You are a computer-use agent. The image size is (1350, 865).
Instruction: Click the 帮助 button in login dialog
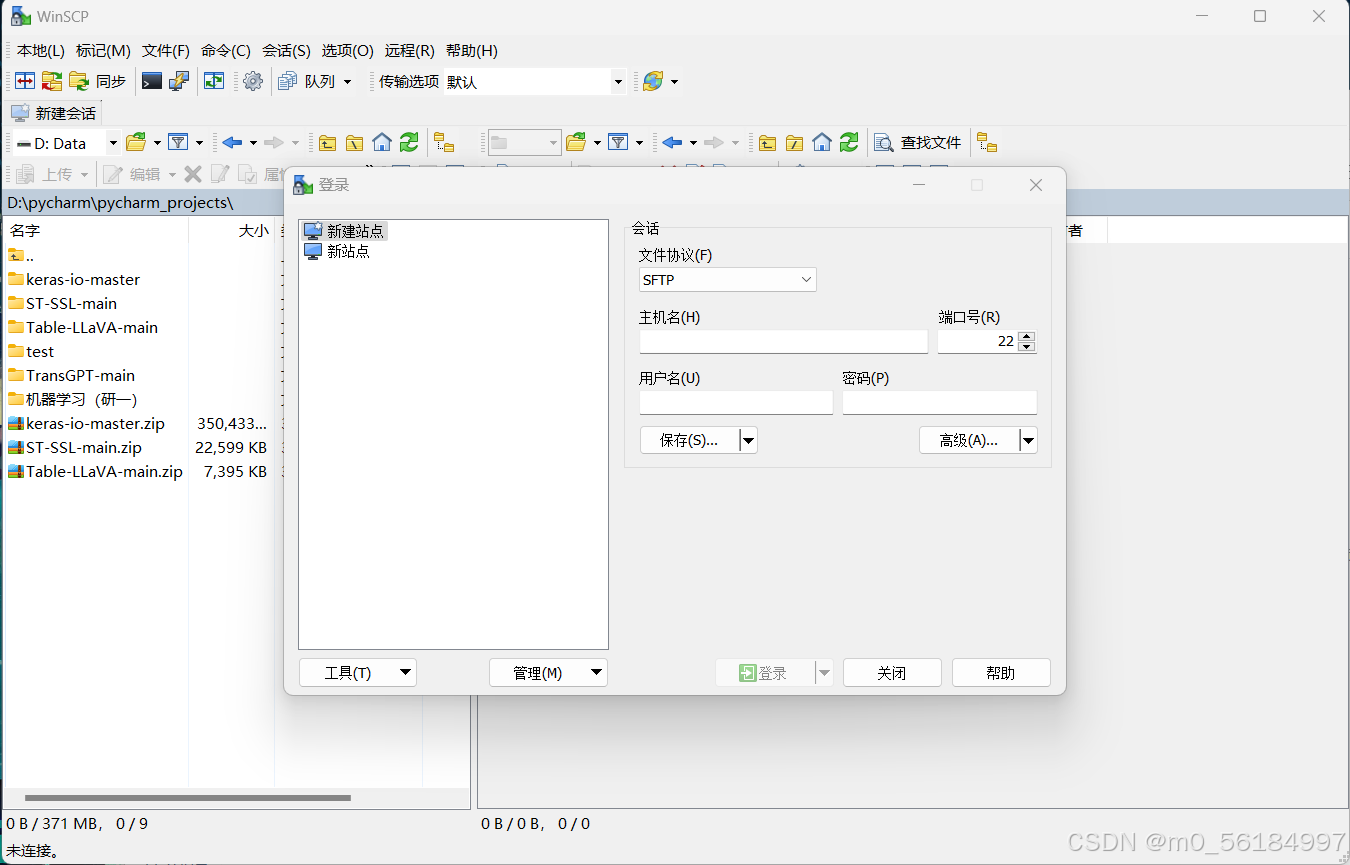(x=1001, y=673)
